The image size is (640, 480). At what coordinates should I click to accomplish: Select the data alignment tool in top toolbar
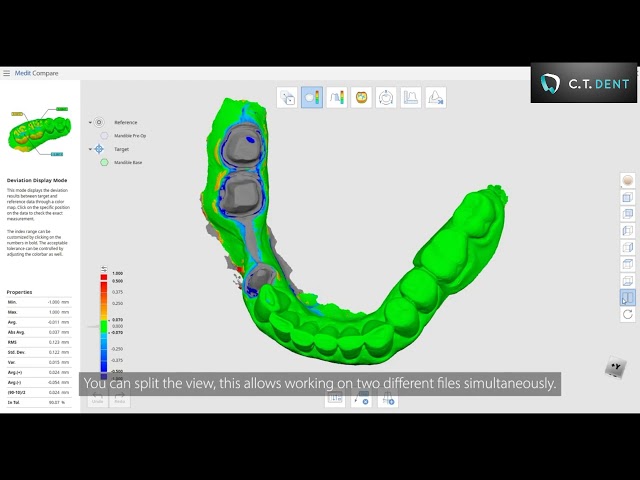287,98
